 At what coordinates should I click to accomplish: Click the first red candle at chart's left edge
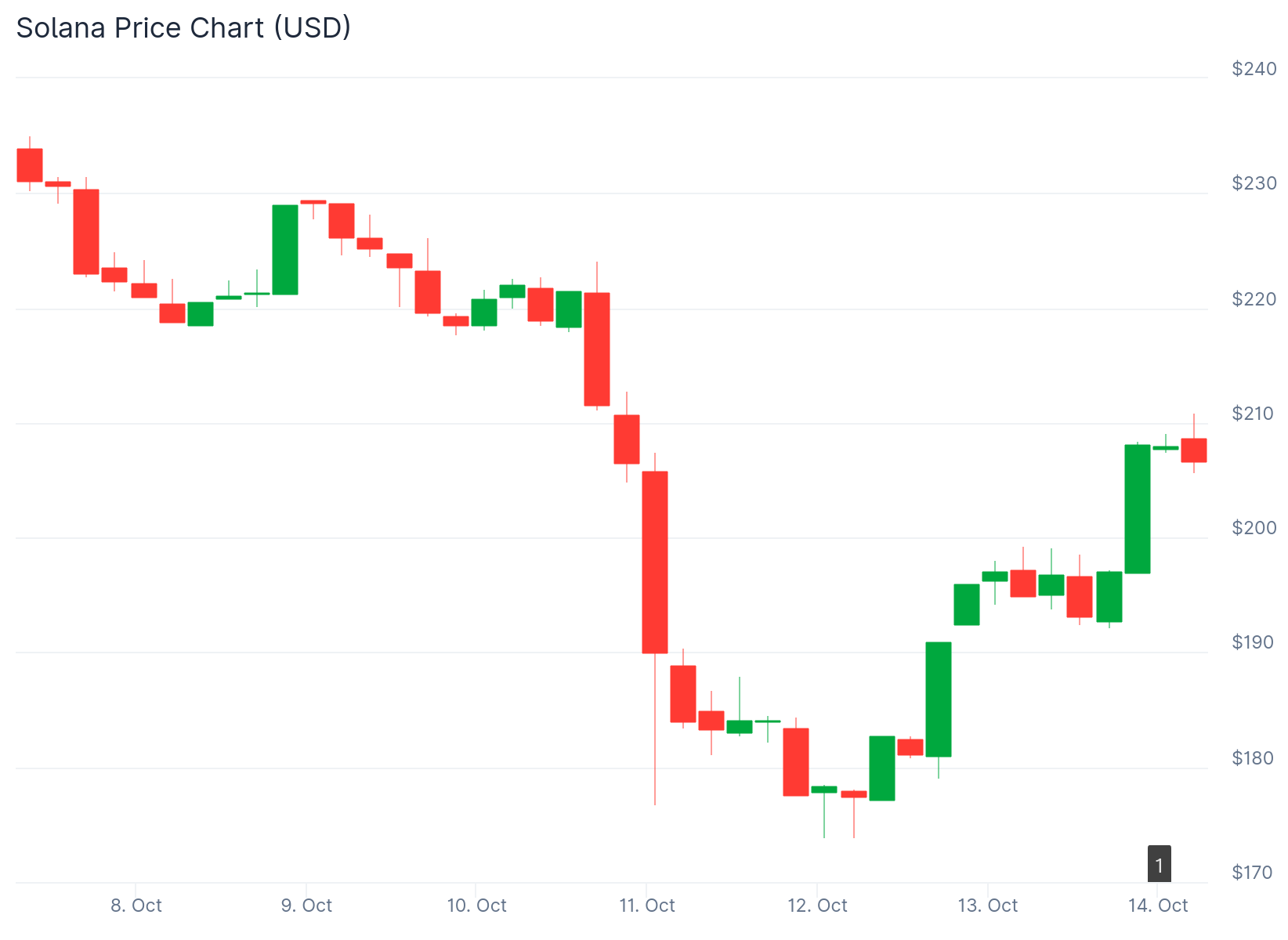pyautogui.click(x=30, y=164)
